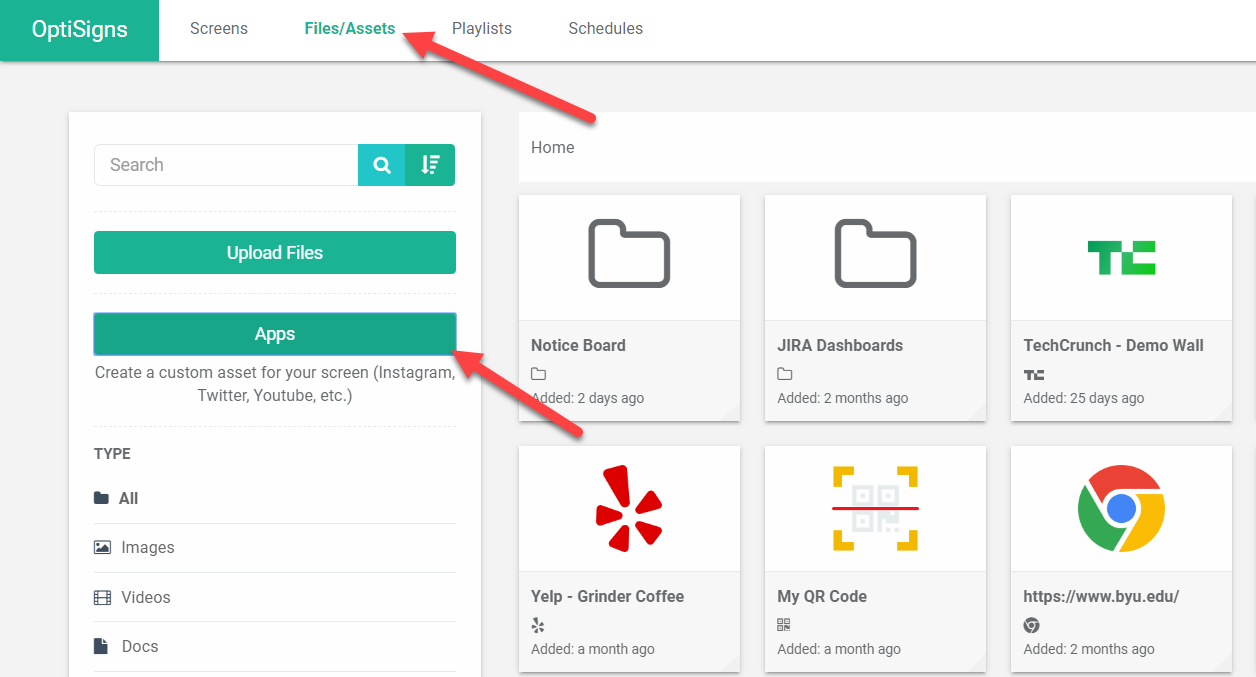
Task: Open the Notice Board folder icon
Action: [x=629, y=254]
